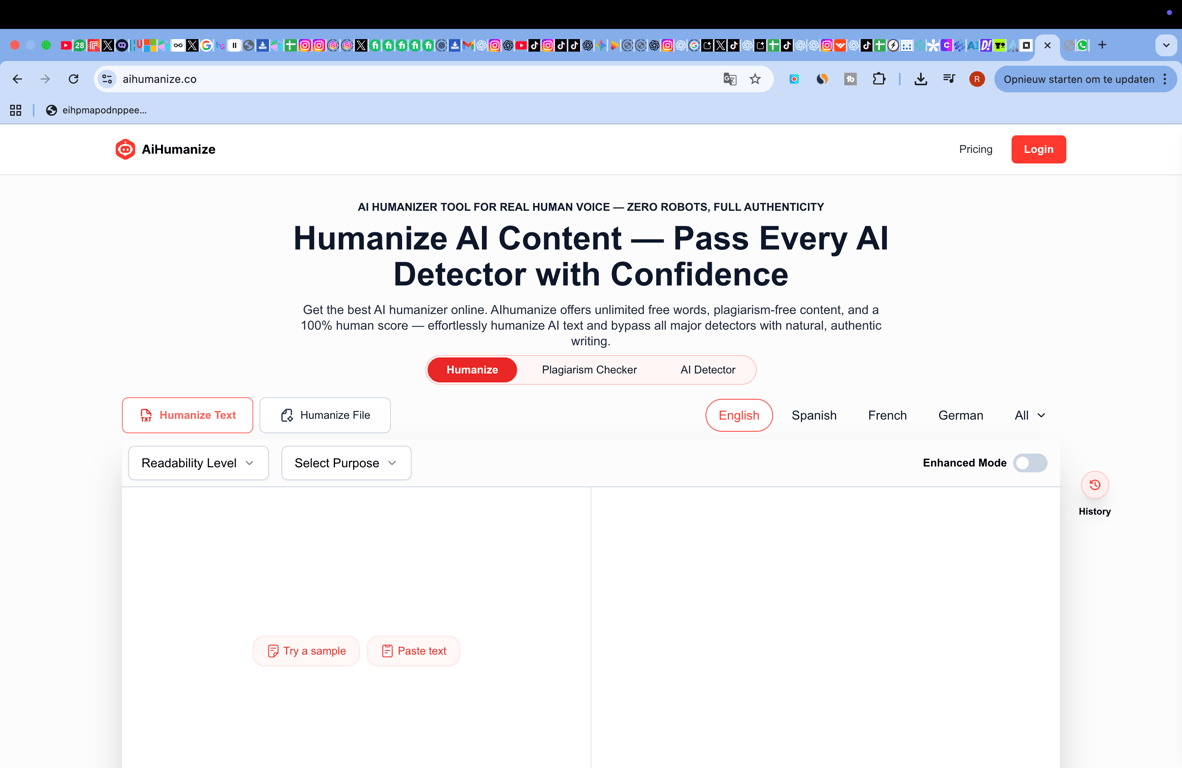This screenshot has width=1182, height=768.
Task: Open the All languages dropdown
Action: tap(1029, 415)
